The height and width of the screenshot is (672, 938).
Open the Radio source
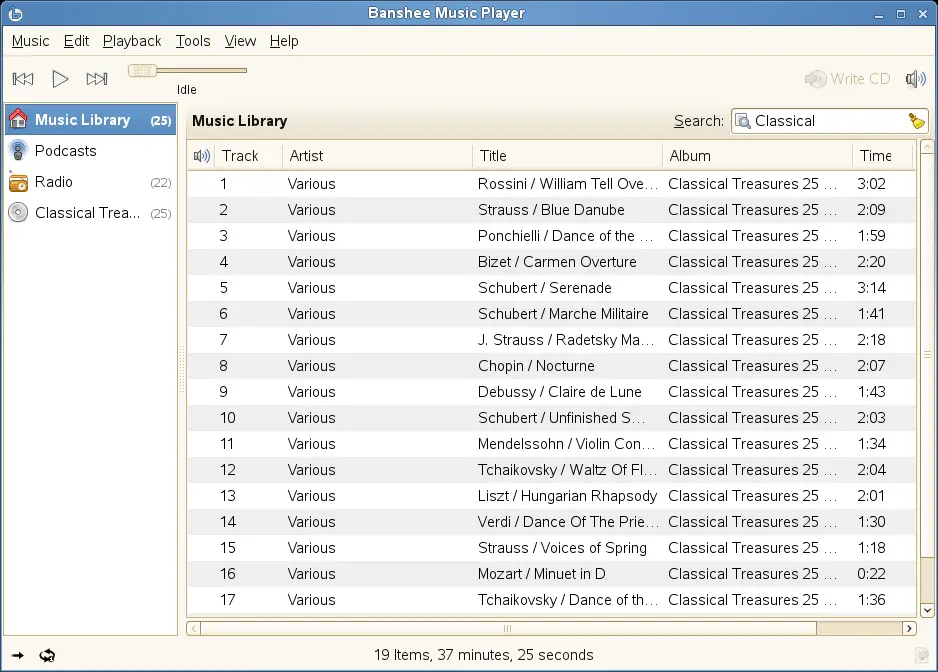click(x=53, y=182)
